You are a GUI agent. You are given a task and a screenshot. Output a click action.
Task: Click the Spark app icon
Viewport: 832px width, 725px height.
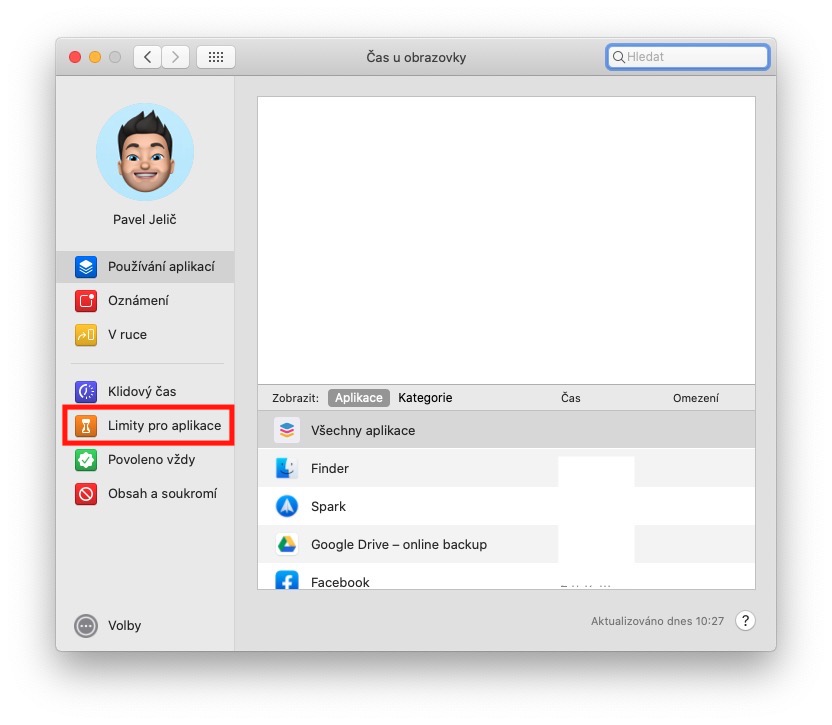click(287, 506)
